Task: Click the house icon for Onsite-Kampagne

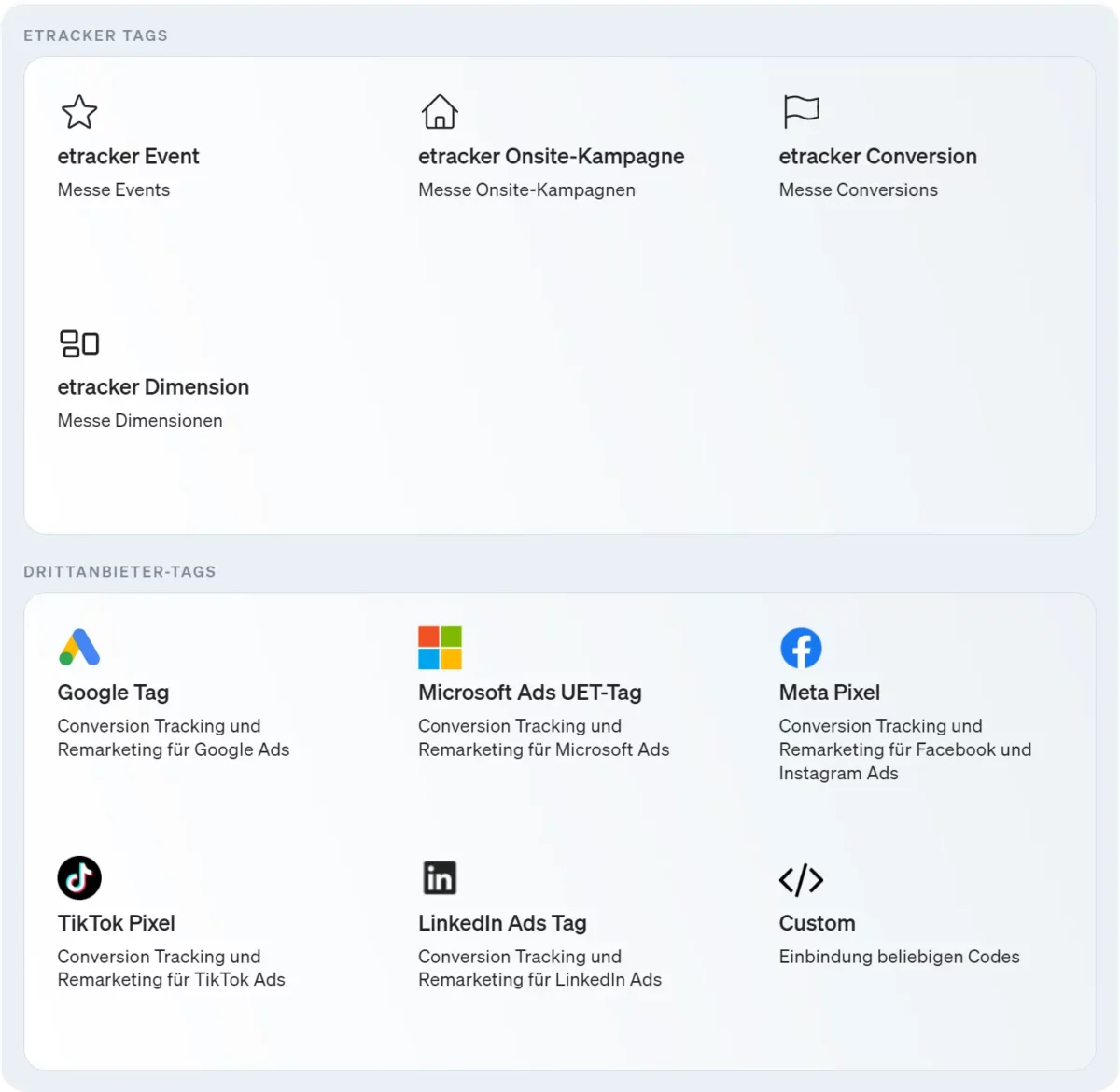Action: (x=440, y=112)
